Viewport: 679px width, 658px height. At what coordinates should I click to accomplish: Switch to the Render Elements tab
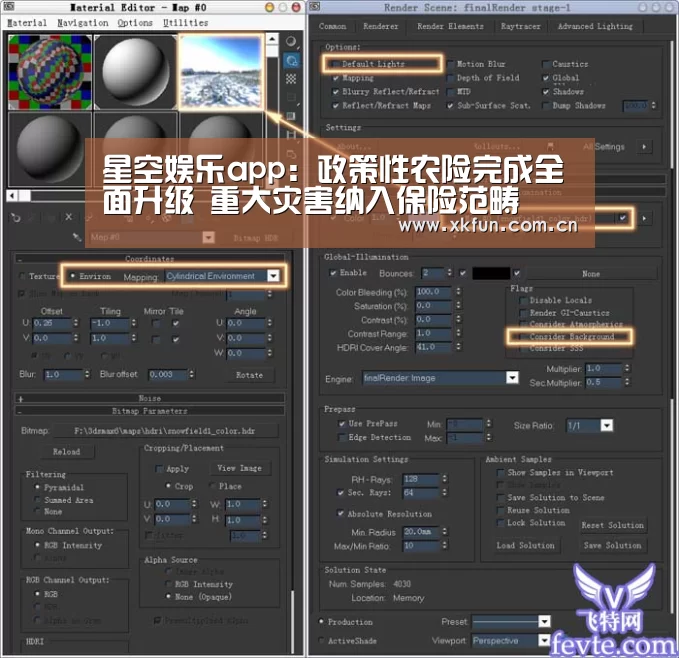tap(450, 26)
